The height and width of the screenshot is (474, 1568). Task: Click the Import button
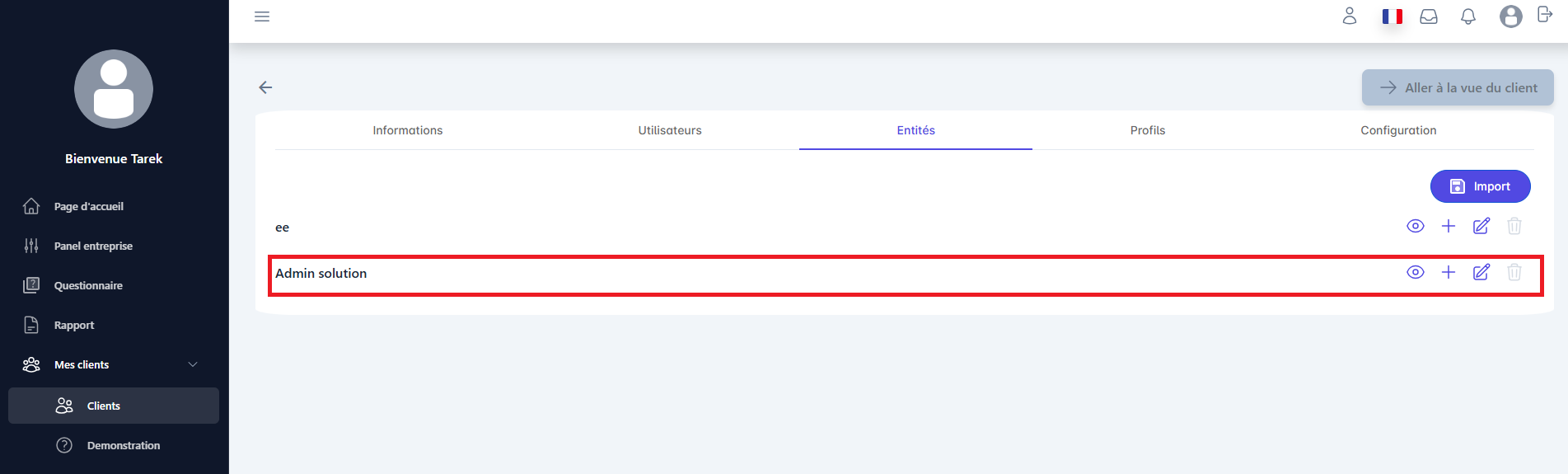click(1480, 186)
